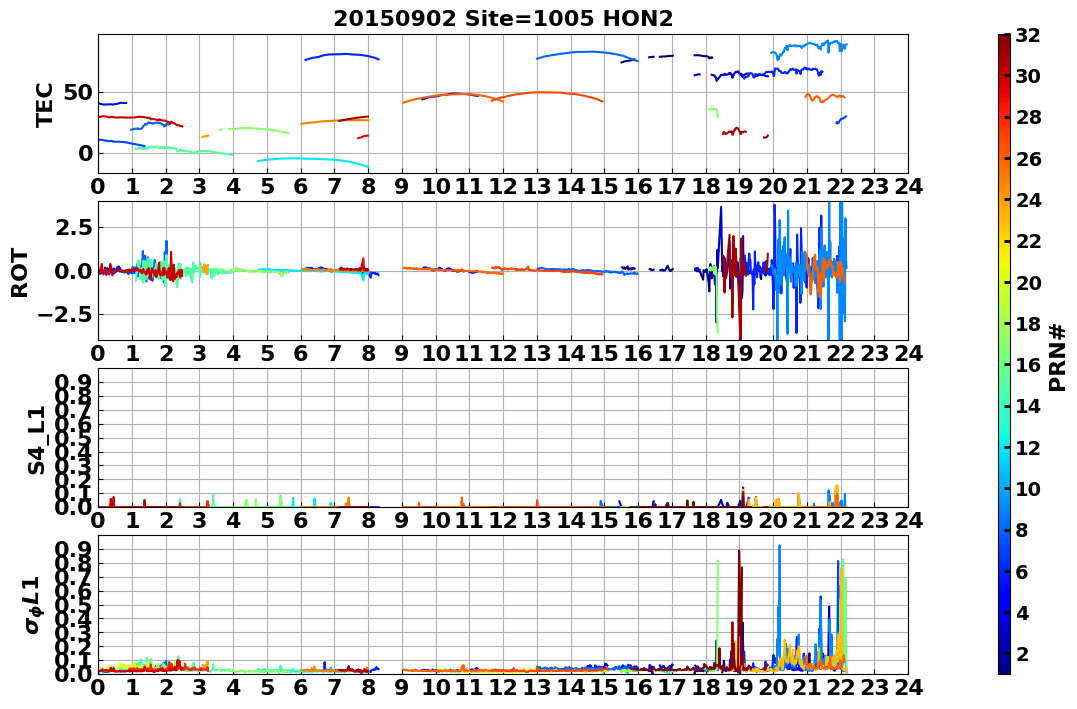Screen dimensions: 1077x709
Task: Click hour tick '22' below the sigma-phi panel
Action: click(x=841, y=687)
